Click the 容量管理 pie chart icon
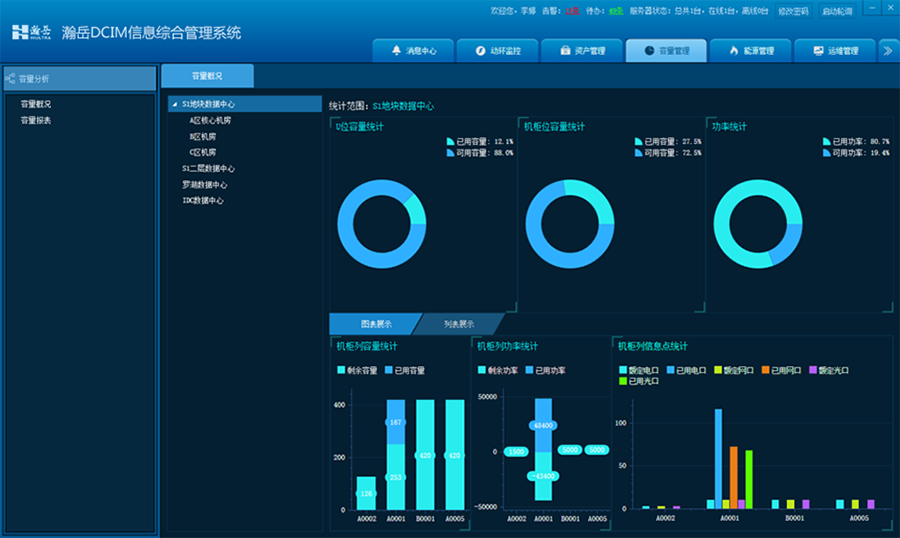 [649, 50]
